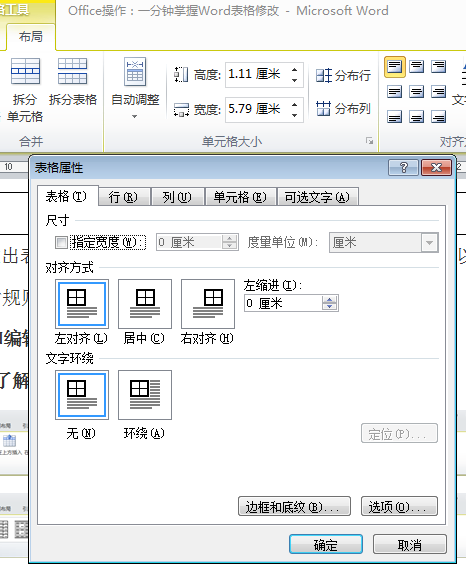
Task: Click 取消 to cancel the dialog
Action: 410,544
